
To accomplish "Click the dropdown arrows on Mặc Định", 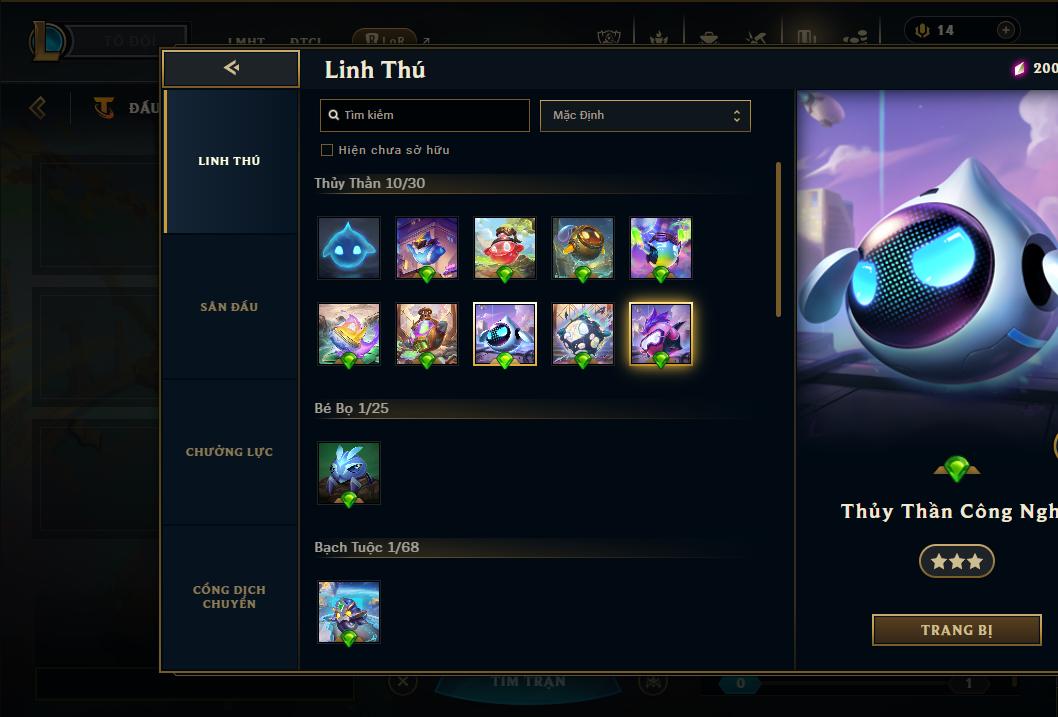I will [737, 116].
